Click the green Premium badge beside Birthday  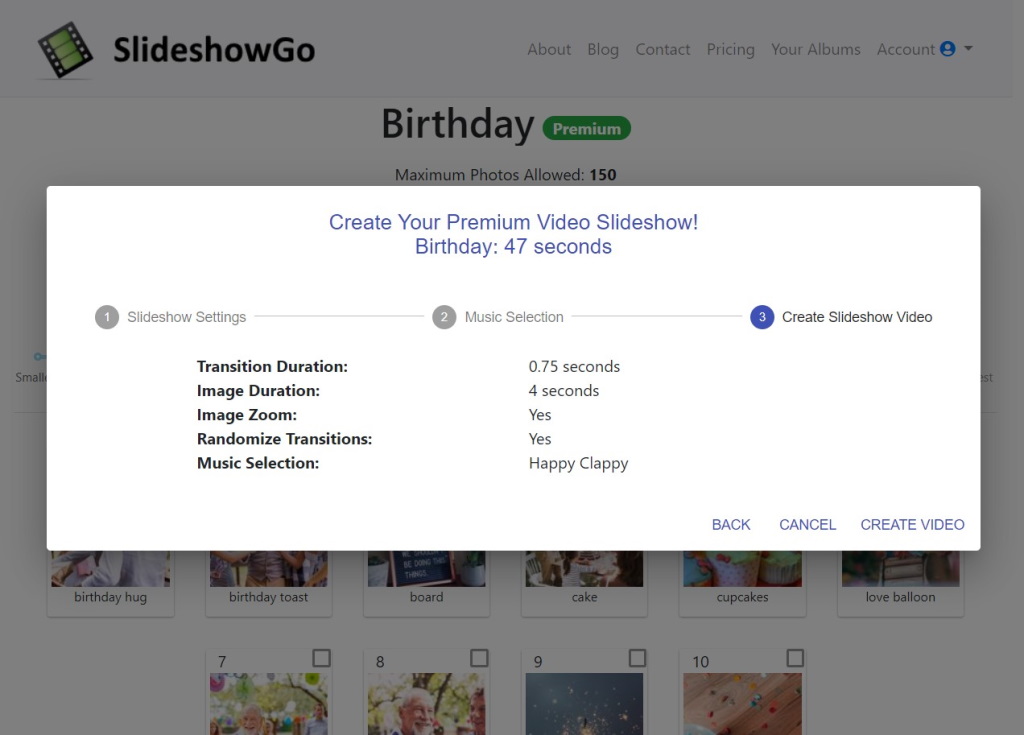pyautogui.click(x=586, y=128)
